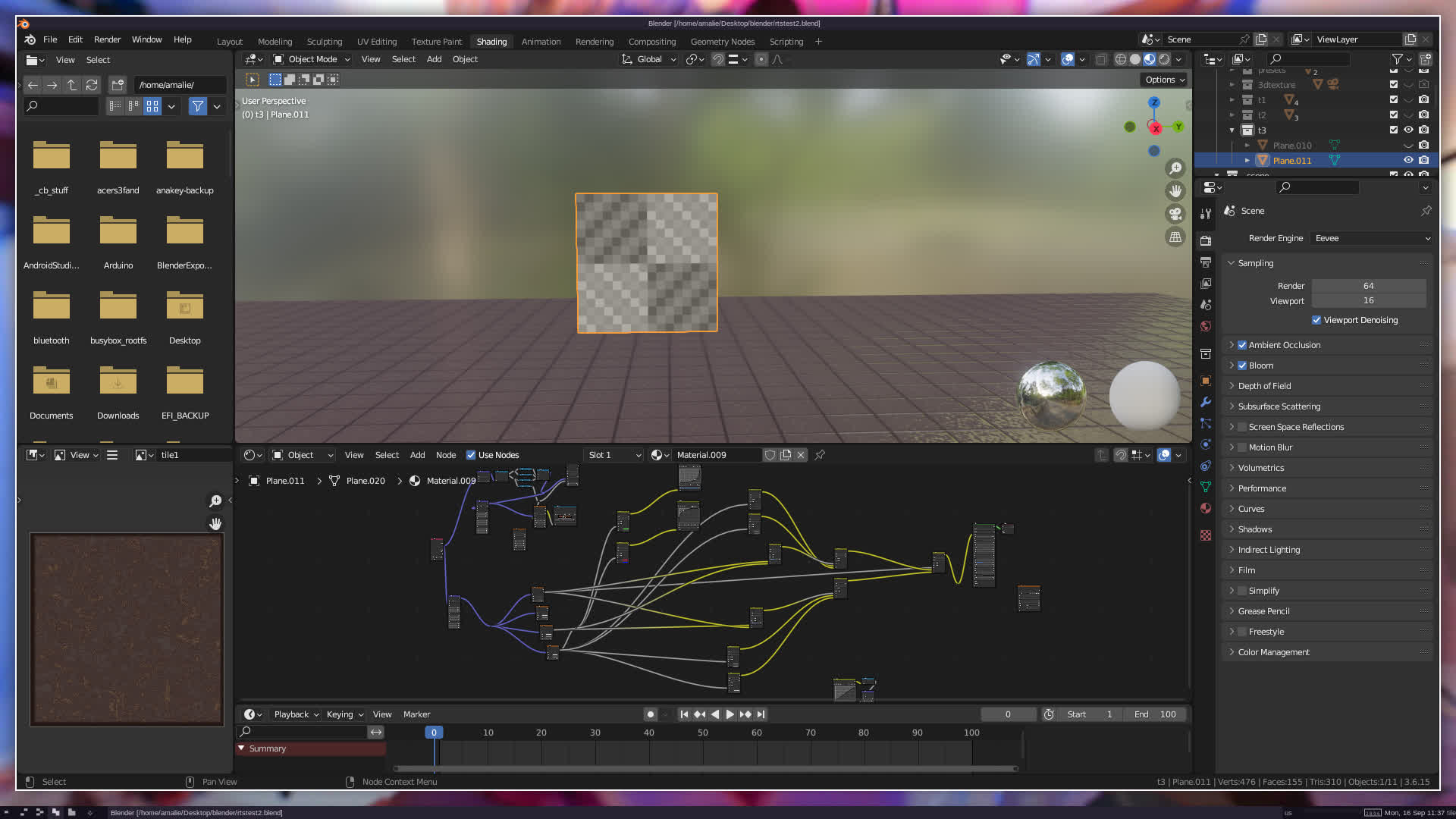The height and width of the screenshot is (819, 1456).
Task: Open the Modifier properties wrench tab
Action: (1206, 402)
